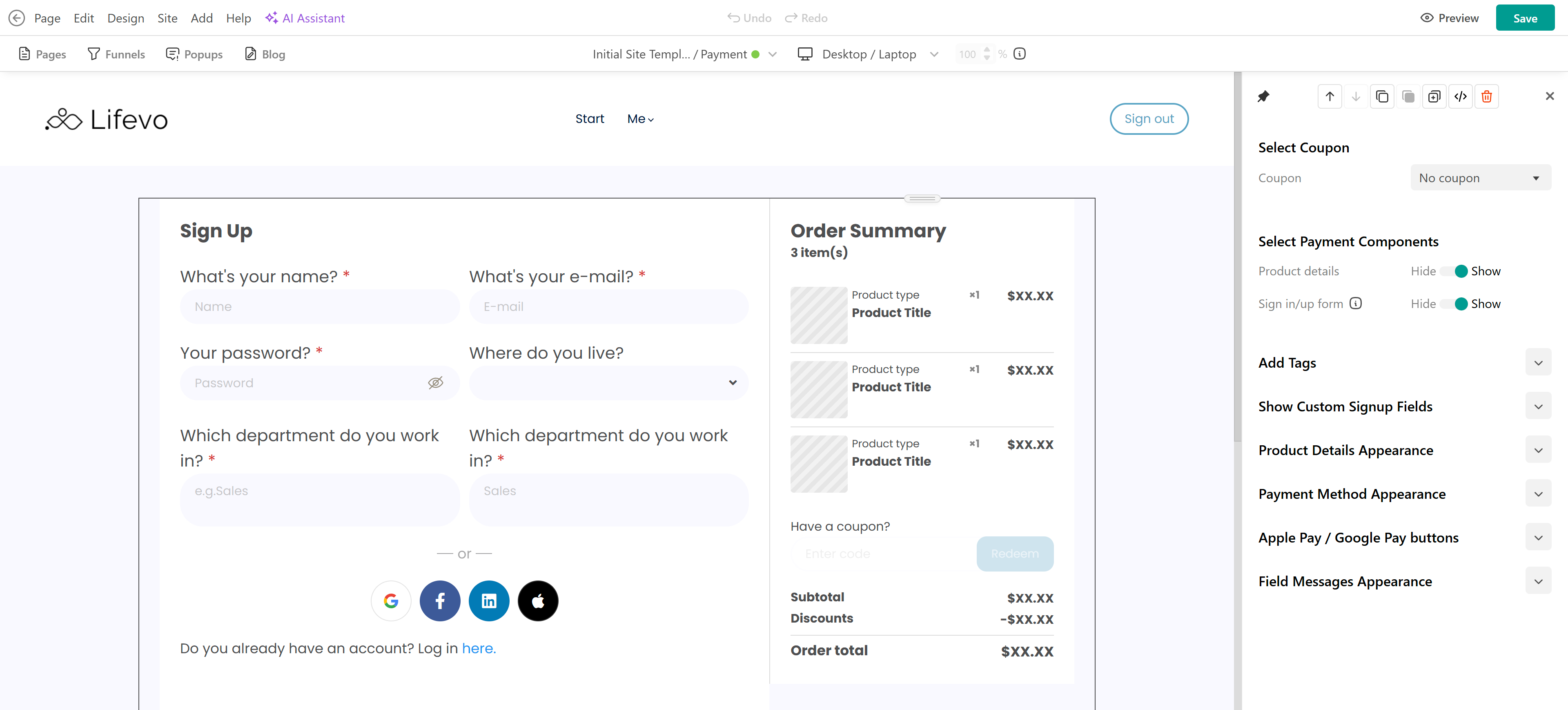Click the section resize drag handle

(922, 199)
